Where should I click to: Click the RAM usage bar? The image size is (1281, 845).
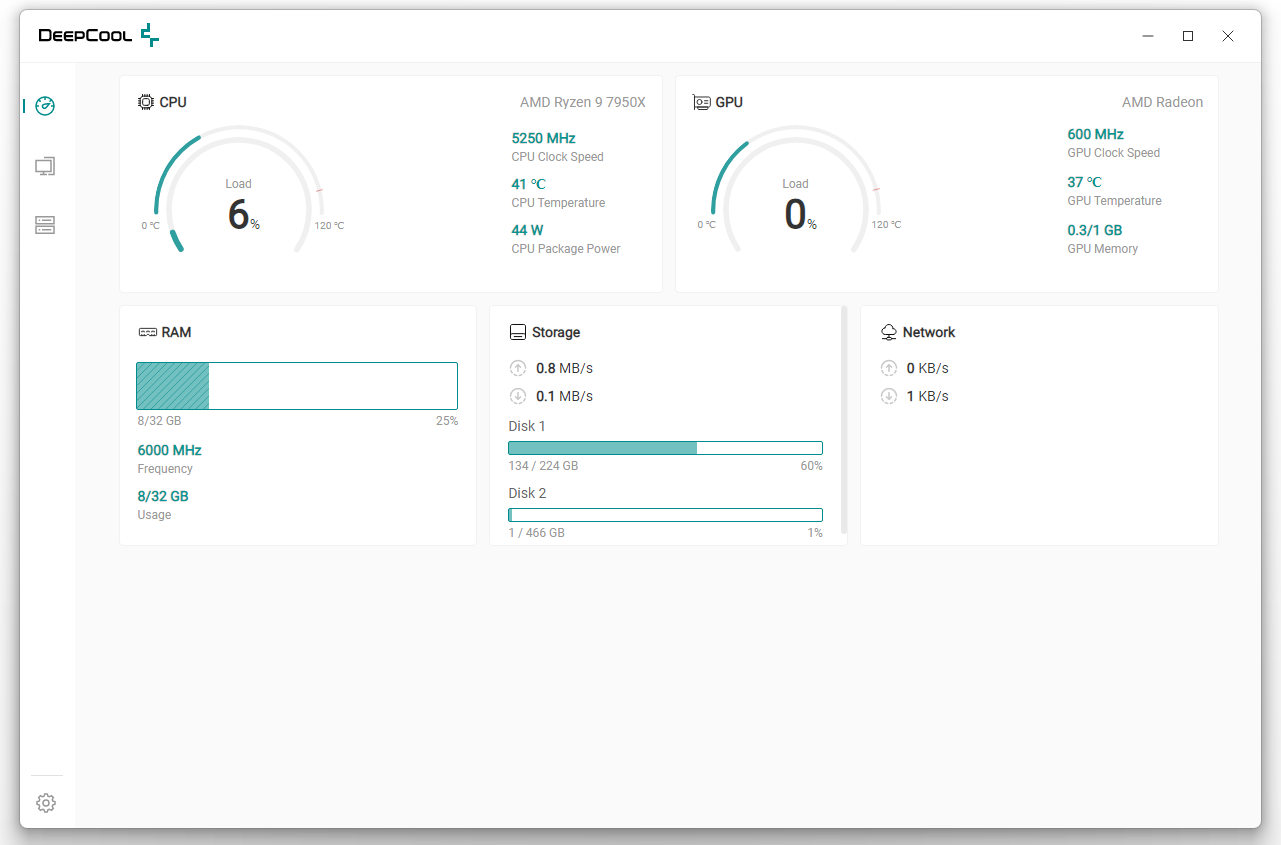(x=297, y=386)
